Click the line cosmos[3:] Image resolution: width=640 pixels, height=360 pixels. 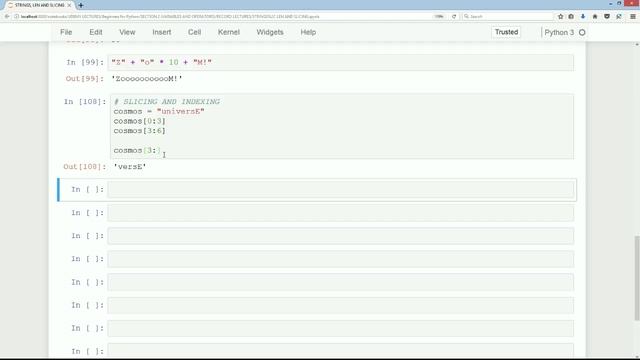point(137,151)
